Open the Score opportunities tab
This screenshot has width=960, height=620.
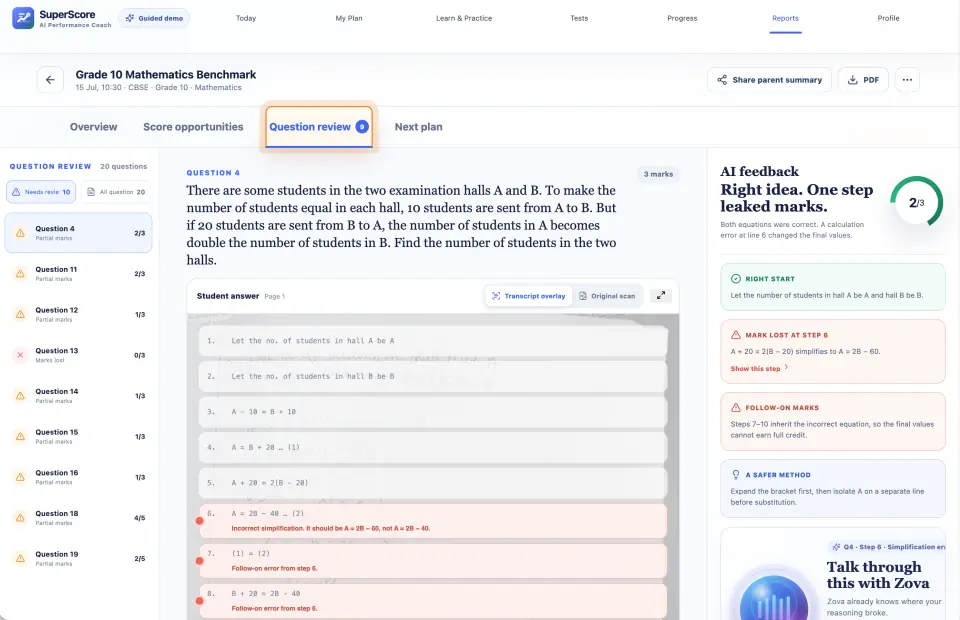click(193, 127)
